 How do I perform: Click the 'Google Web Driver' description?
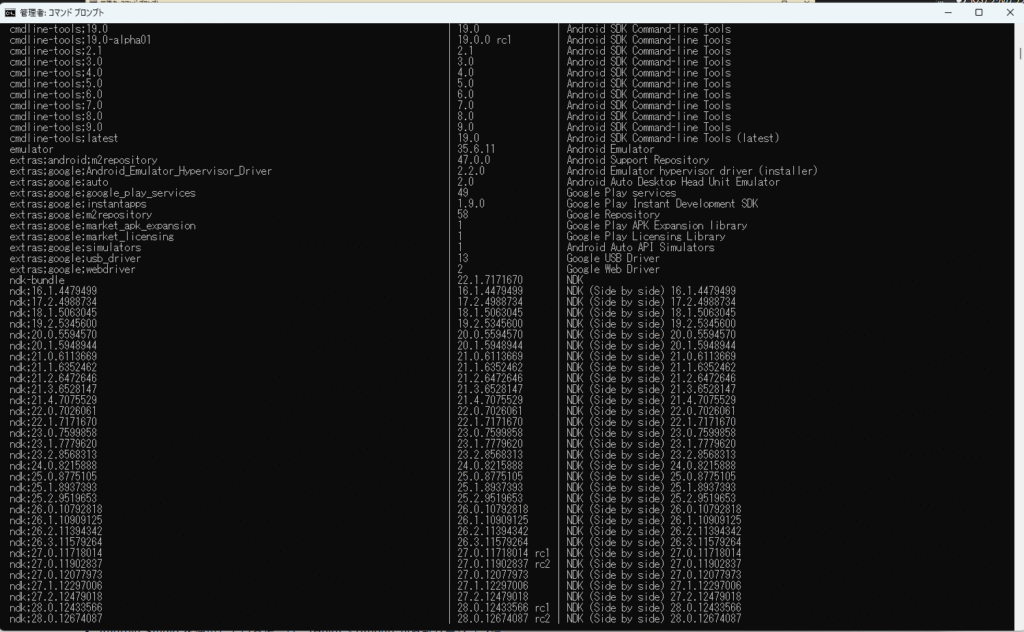[613, 270]
